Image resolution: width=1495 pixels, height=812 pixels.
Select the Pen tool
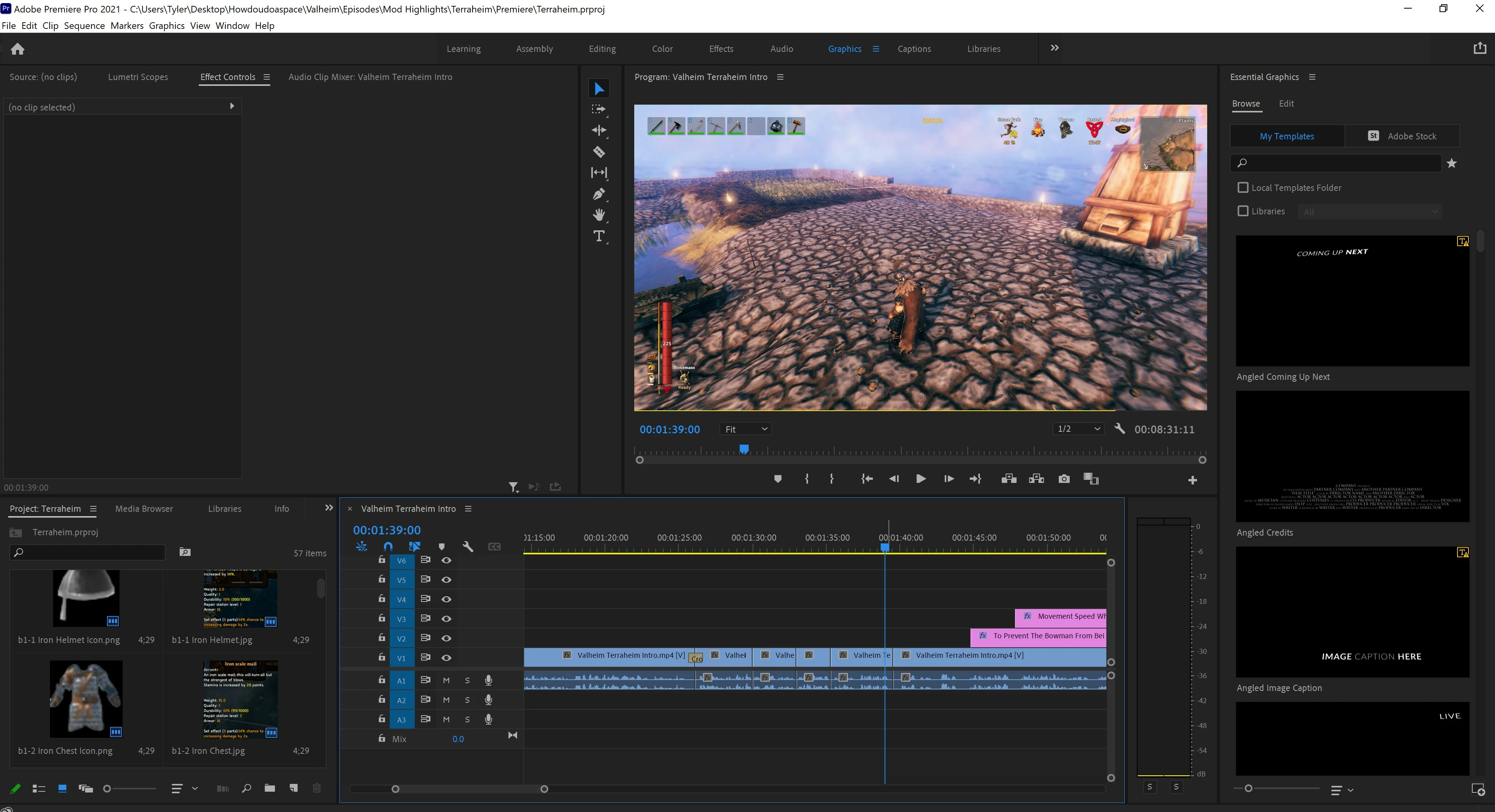[599, 194]
